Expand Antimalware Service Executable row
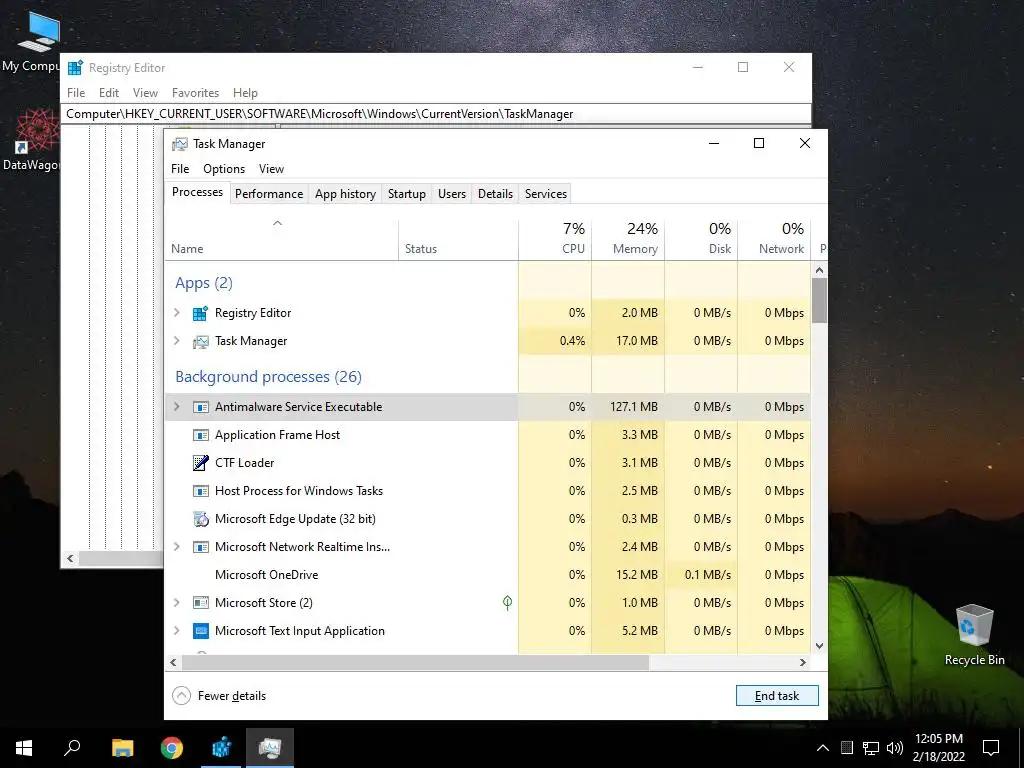The image size is (1024, 768). pyautogui.click(x=176, y=406)
